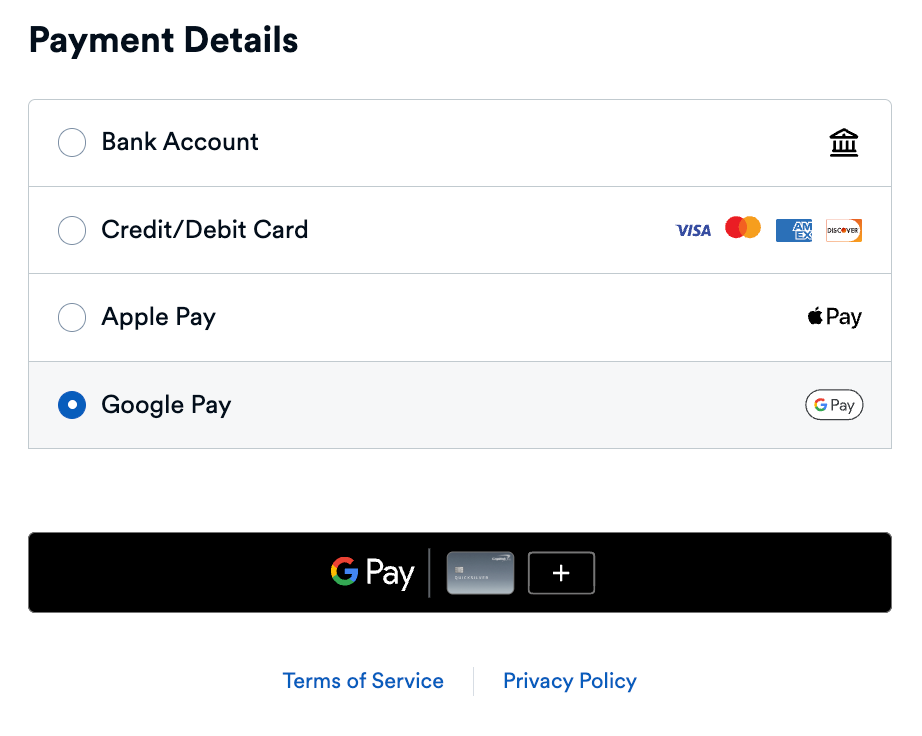Choose the Apple Pay radio option
This screenshot has width=922, height=736.
[72, 318]
